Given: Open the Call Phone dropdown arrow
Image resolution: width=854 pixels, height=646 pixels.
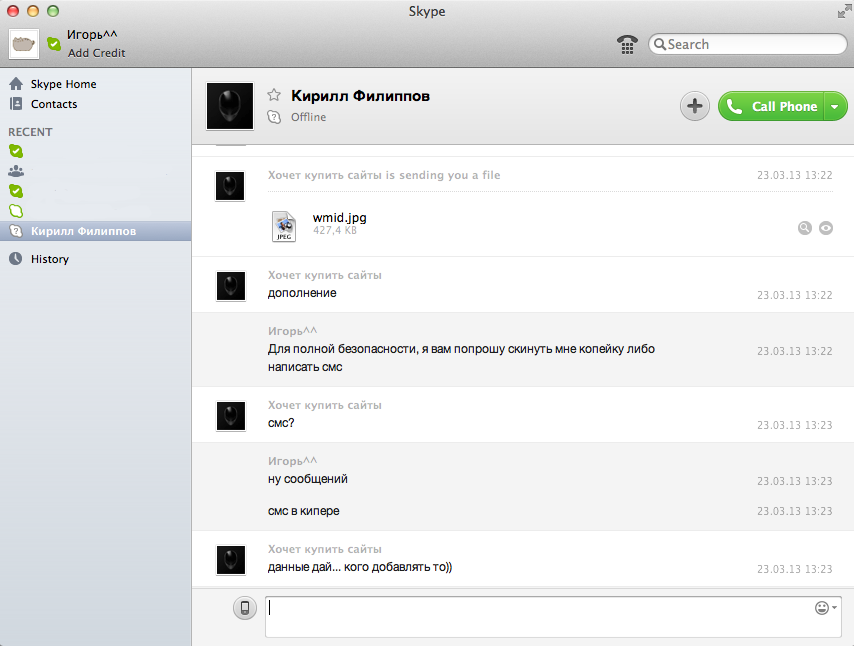Looking at the screenshot, I should click(x=835, y=106).
